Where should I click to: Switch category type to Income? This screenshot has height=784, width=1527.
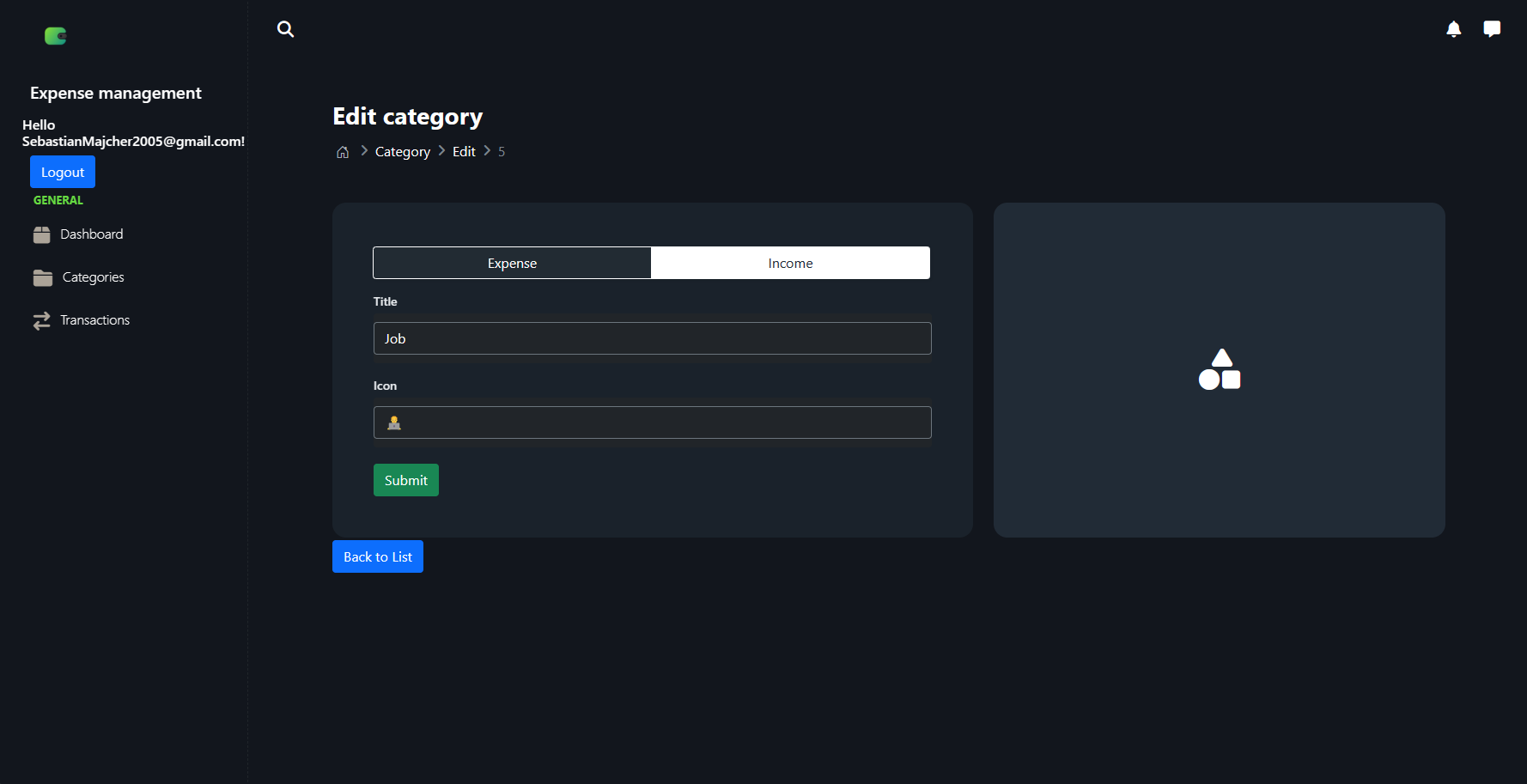789,263
